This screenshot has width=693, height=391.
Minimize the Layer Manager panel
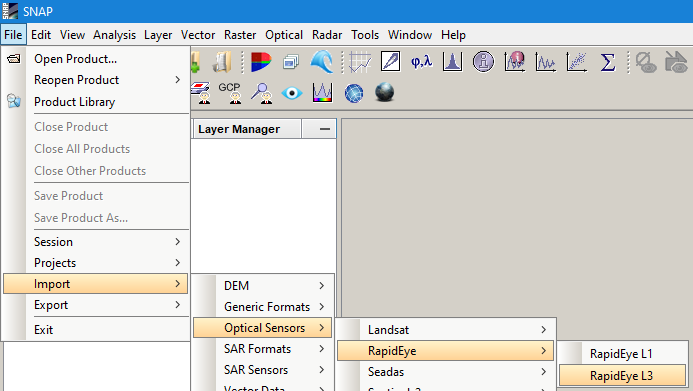(324, 129)
